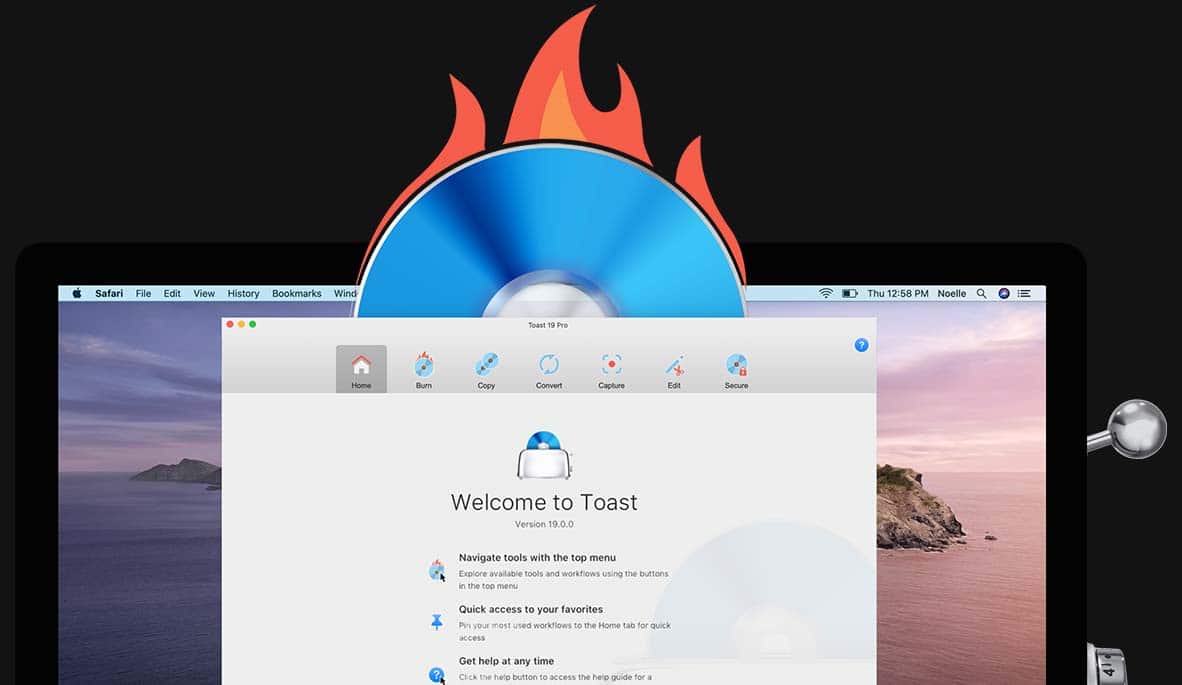Minimize the Toast window with yellow button
This screenshot has height=685, width=1182.
point(241,324)
